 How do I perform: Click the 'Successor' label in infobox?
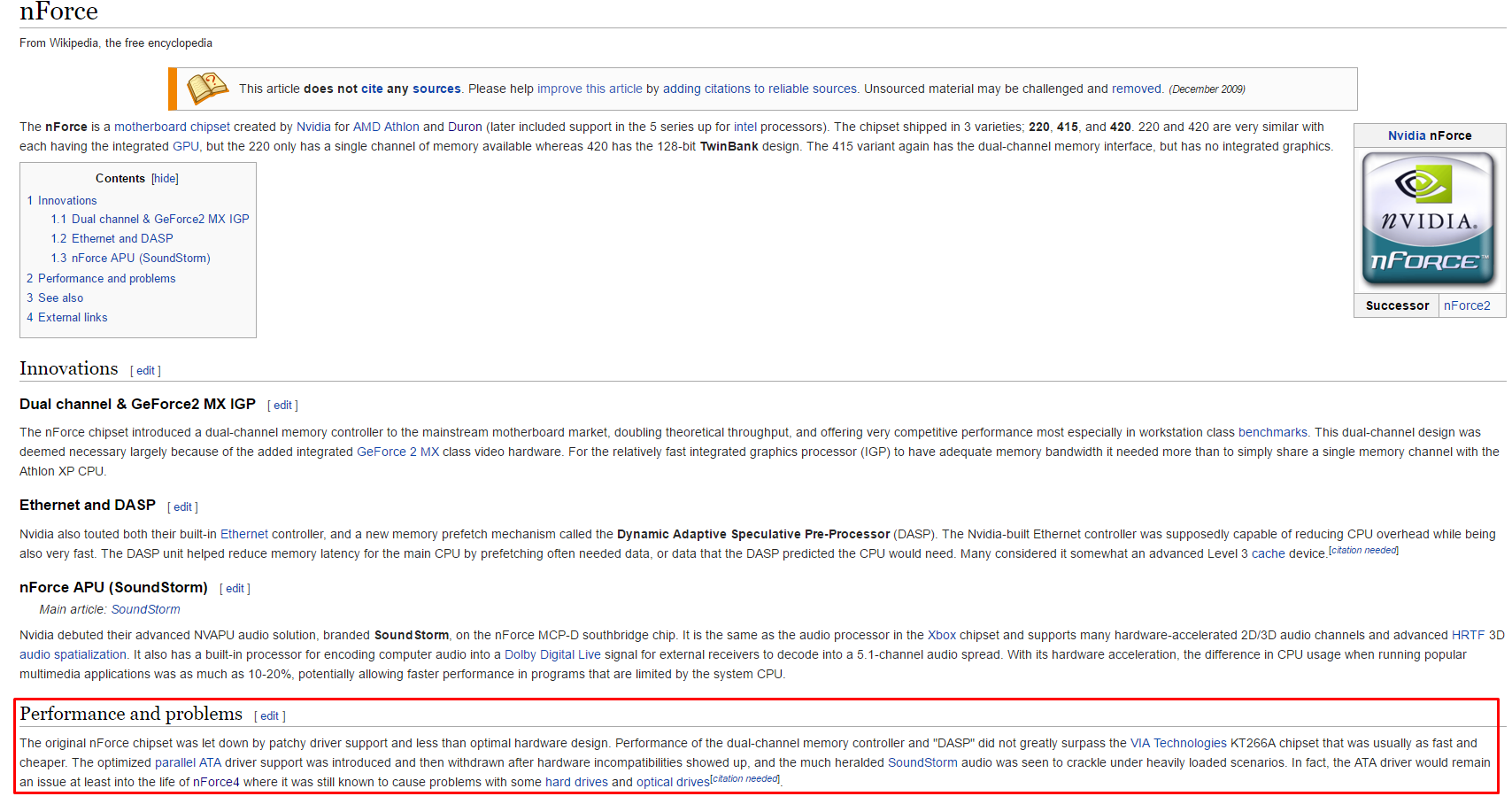point(1397,306)
